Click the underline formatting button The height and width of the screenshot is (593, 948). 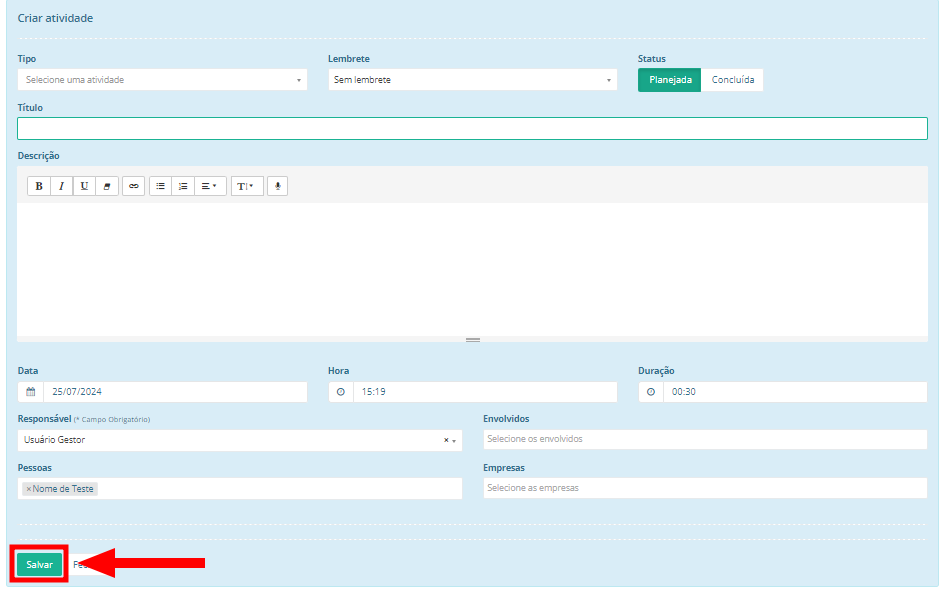click(85, 186)
